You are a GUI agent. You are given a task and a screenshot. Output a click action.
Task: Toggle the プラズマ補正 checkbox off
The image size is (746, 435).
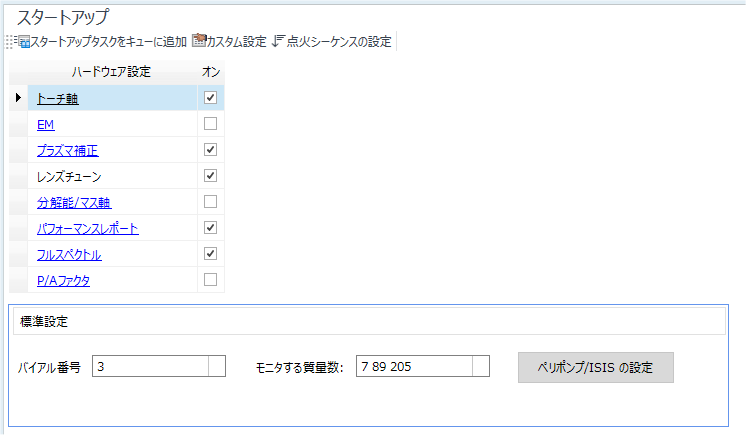(210, 149)
